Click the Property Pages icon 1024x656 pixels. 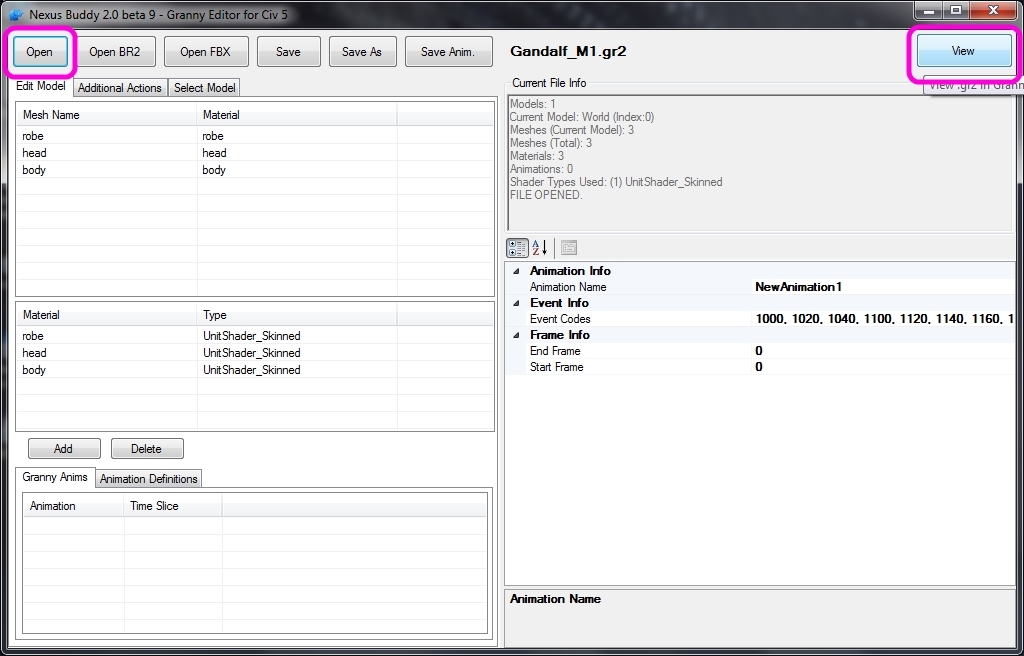coord(569,248)
